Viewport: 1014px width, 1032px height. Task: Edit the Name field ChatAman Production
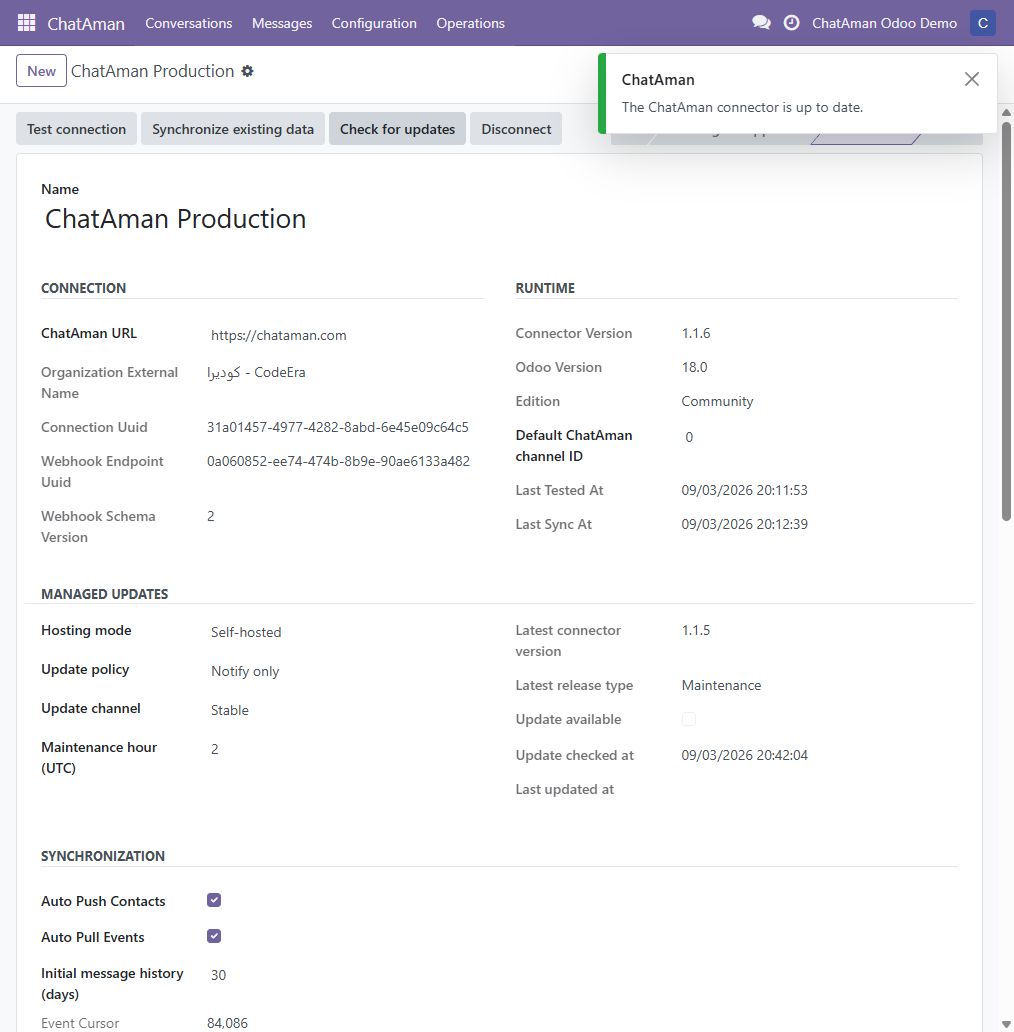point(263,219)
